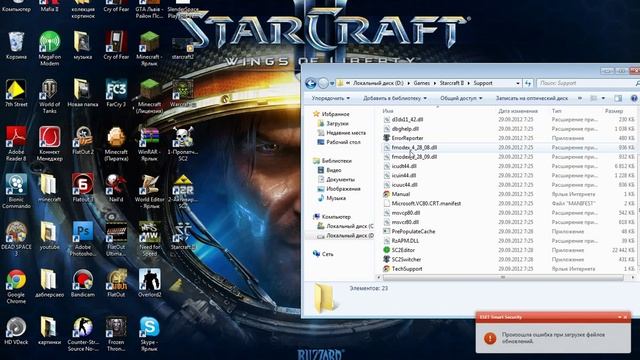Open WinRAR shortcut on desktop
The image size is (640, 360).
(149, 144)
